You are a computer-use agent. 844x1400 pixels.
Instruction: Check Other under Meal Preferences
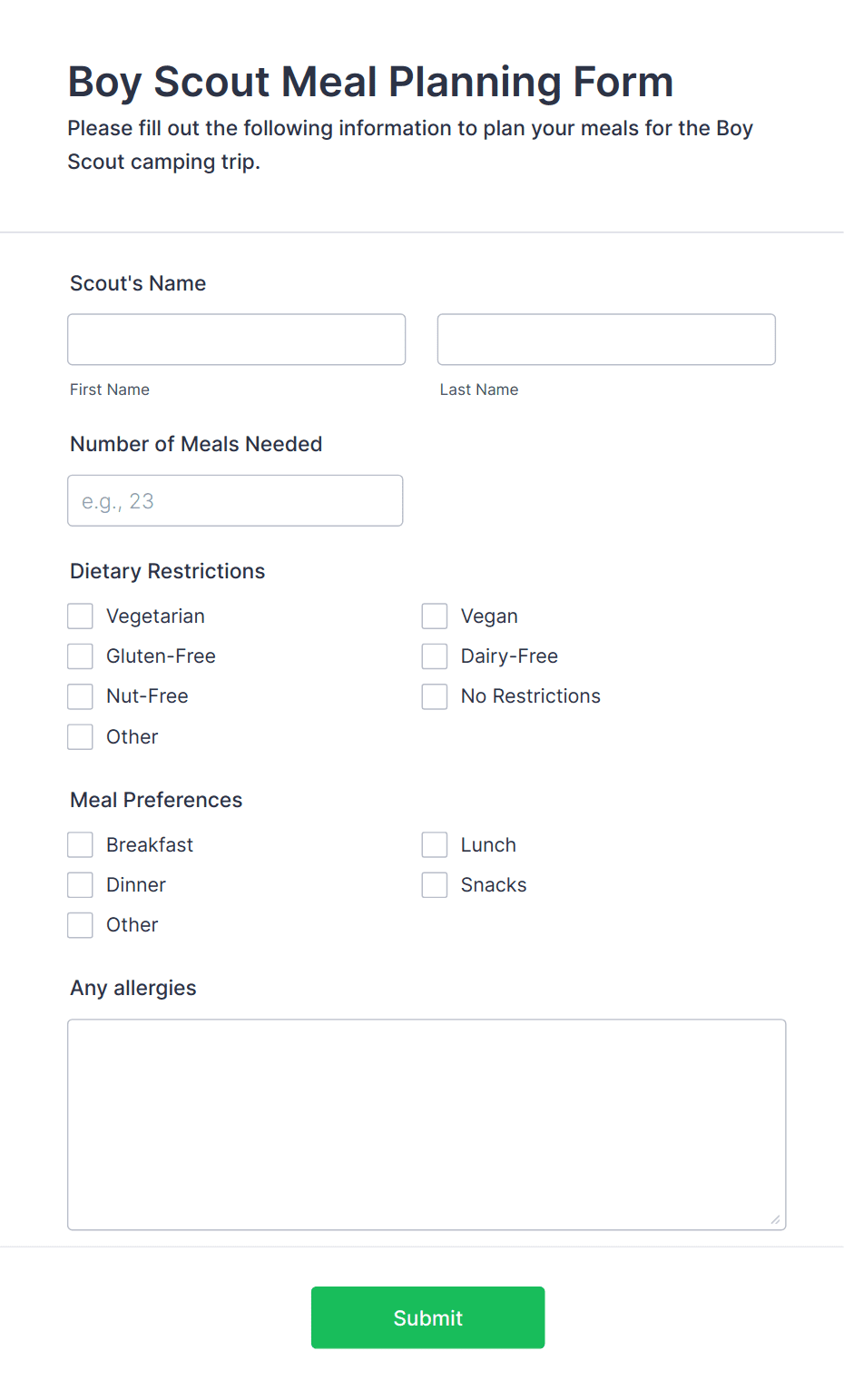80,924
